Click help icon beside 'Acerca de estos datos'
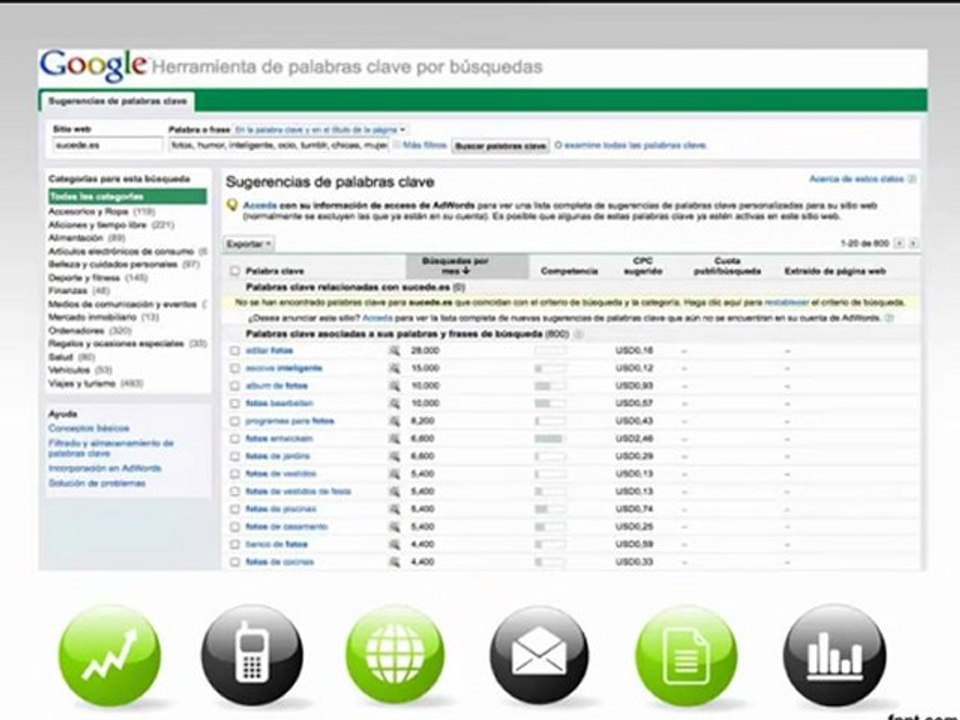This screenshot has height=720, width=960. coord(912,179)
